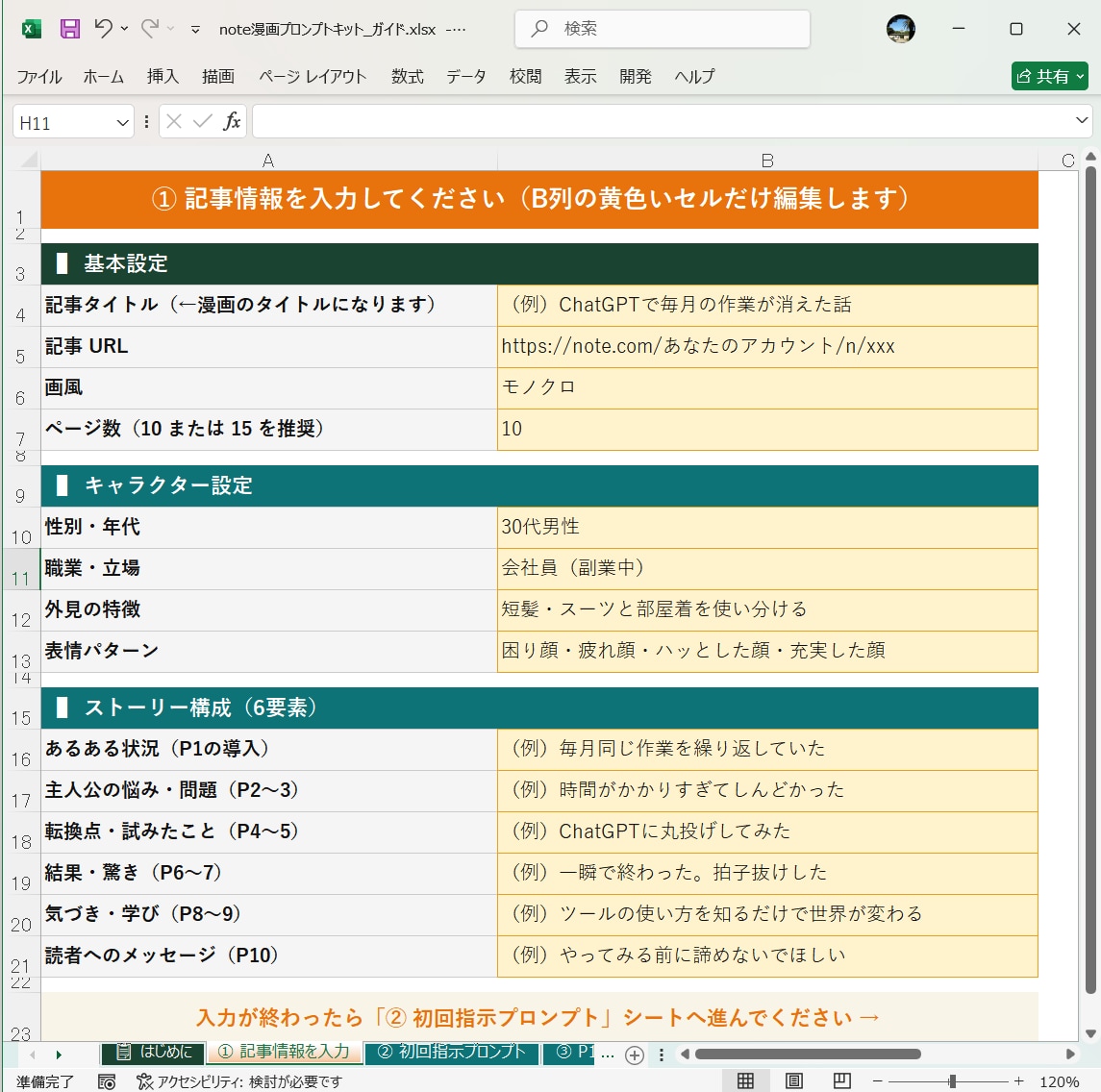Select the column A header
This screenshot has height=1092, width=1101.
click(x=268, y=160)
